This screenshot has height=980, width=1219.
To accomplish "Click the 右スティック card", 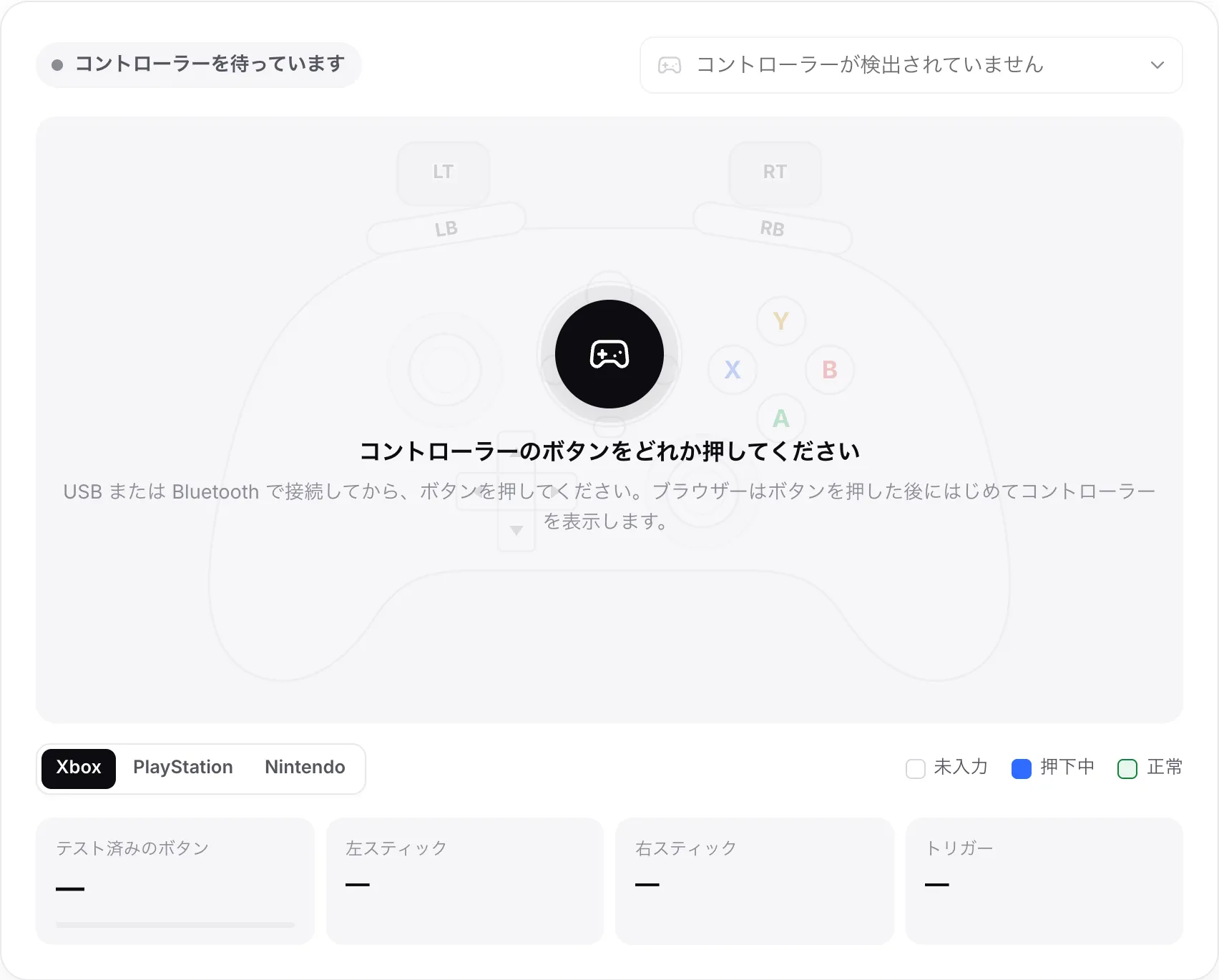I will 755,881.
